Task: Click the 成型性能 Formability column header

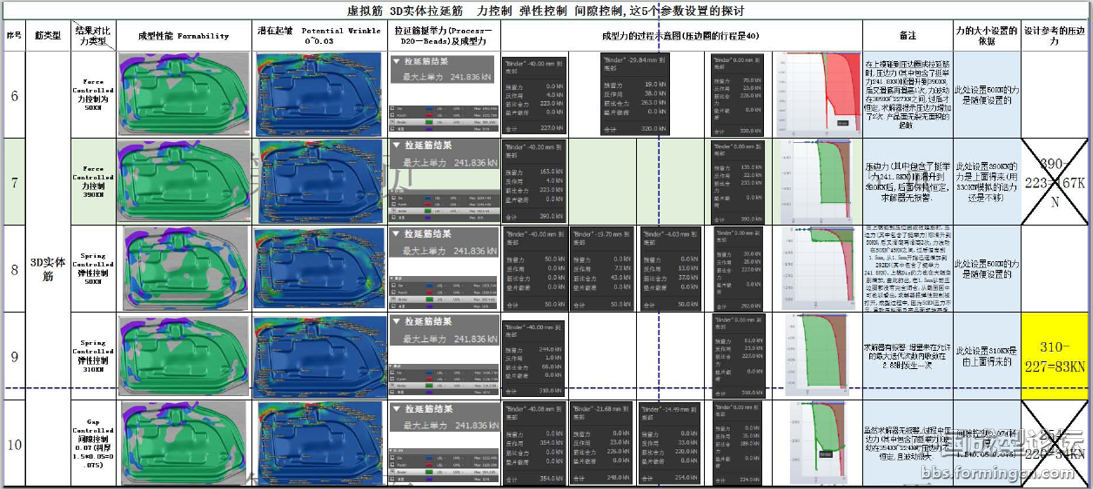Action: pos(183,35)
